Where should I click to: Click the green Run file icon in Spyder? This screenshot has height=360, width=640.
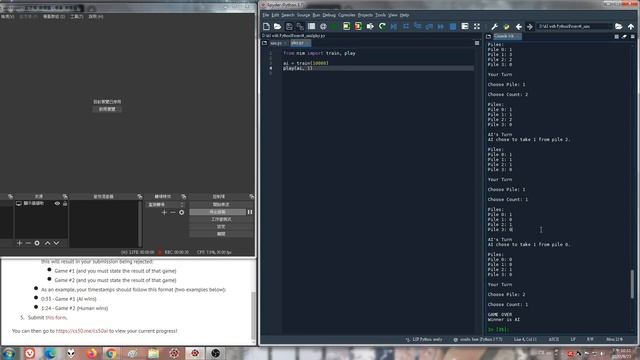[335, 27]
